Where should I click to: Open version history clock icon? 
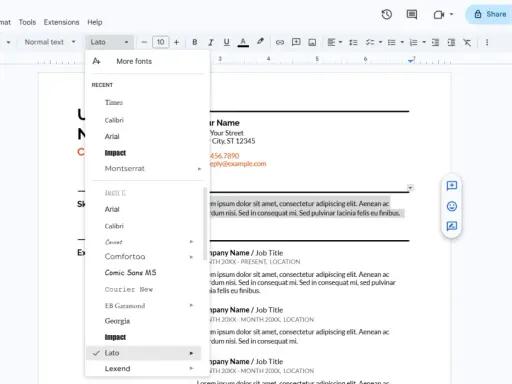pyautogui.click(x=387, y=14)
